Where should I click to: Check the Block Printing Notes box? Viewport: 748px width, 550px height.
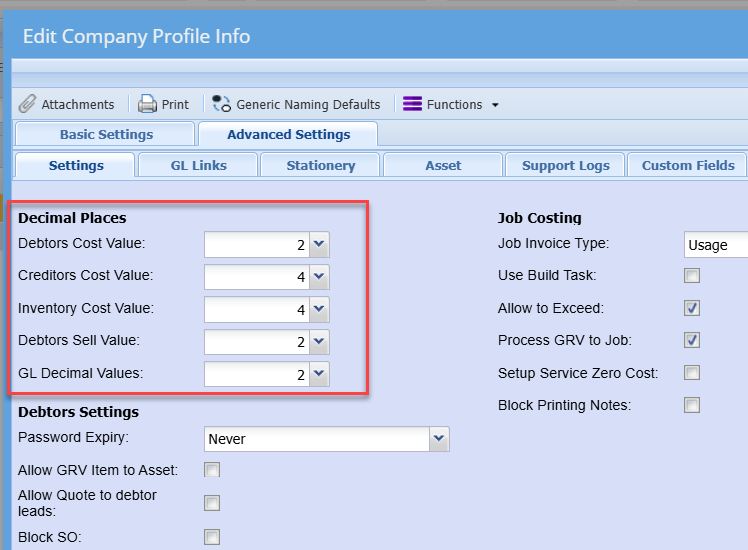tap(691, 405)
